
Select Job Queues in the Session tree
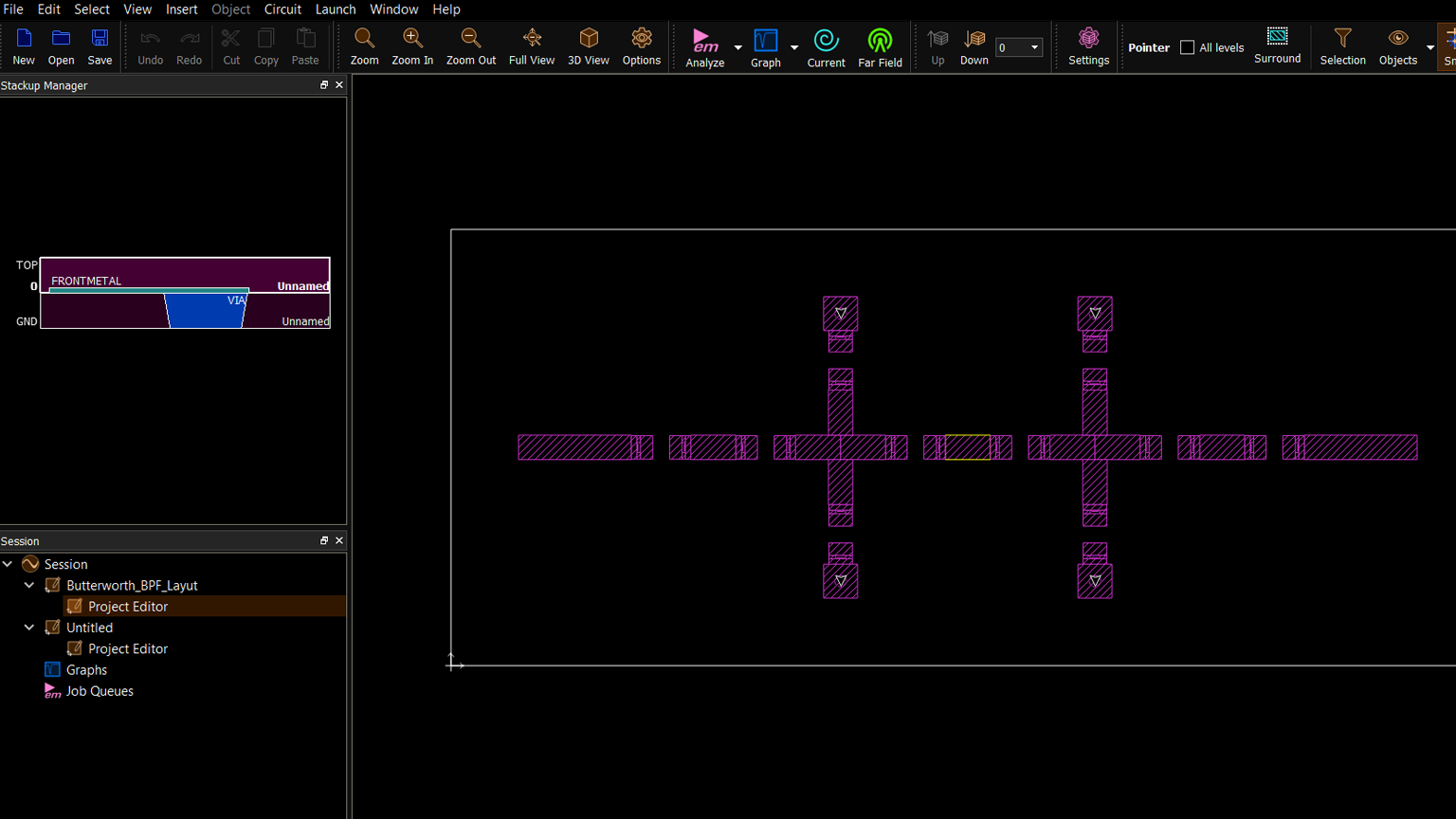[99, 691]
